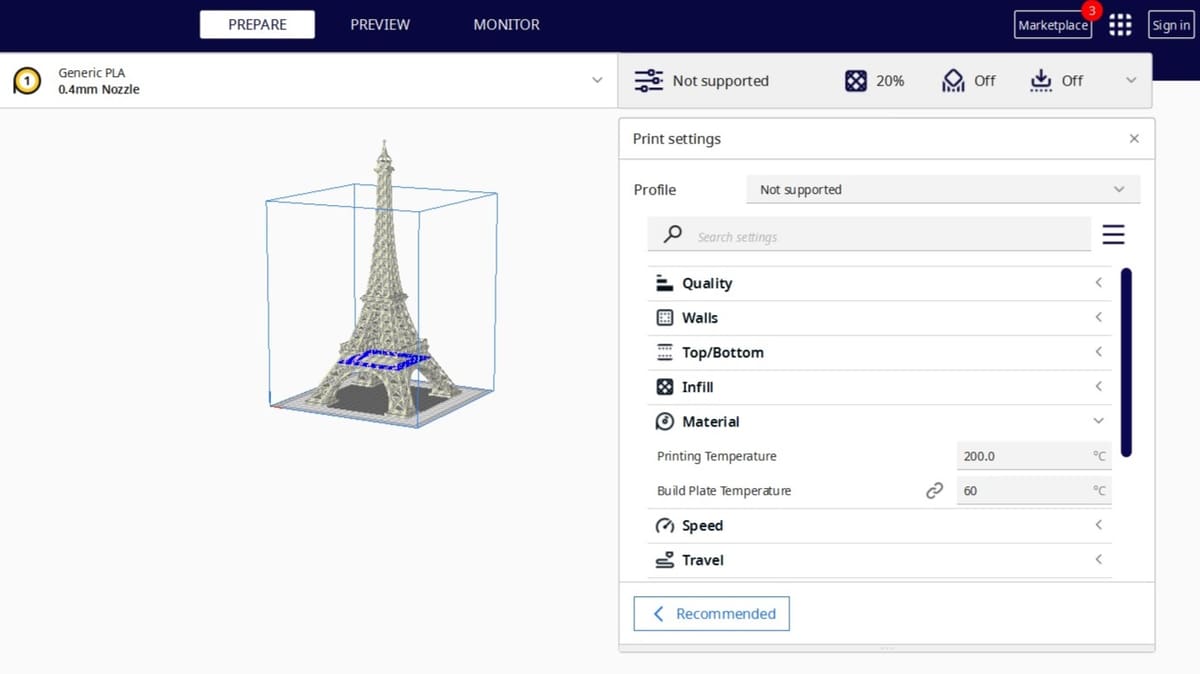Image resolution: width=1200 pixels, height=674 pixels.
Task: Expand the Speed settings section
Action: (1098, 525)
